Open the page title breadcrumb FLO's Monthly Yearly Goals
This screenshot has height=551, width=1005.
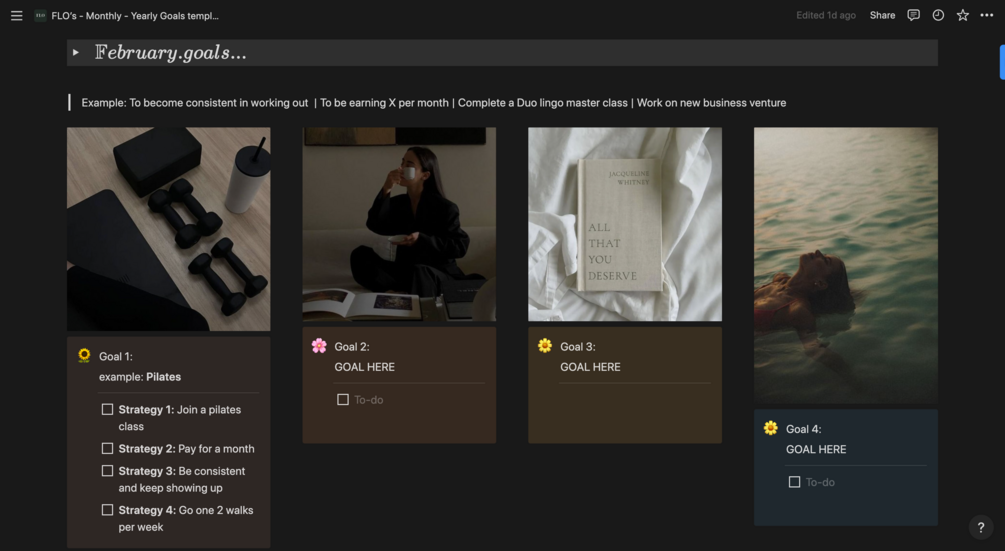pyautogui.click(x=135, y=16)
